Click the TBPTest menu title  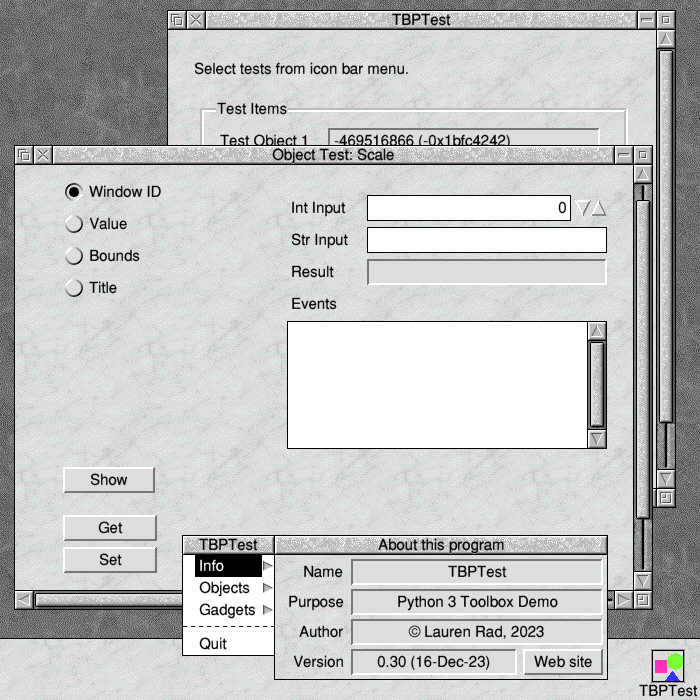pos(229,545)
